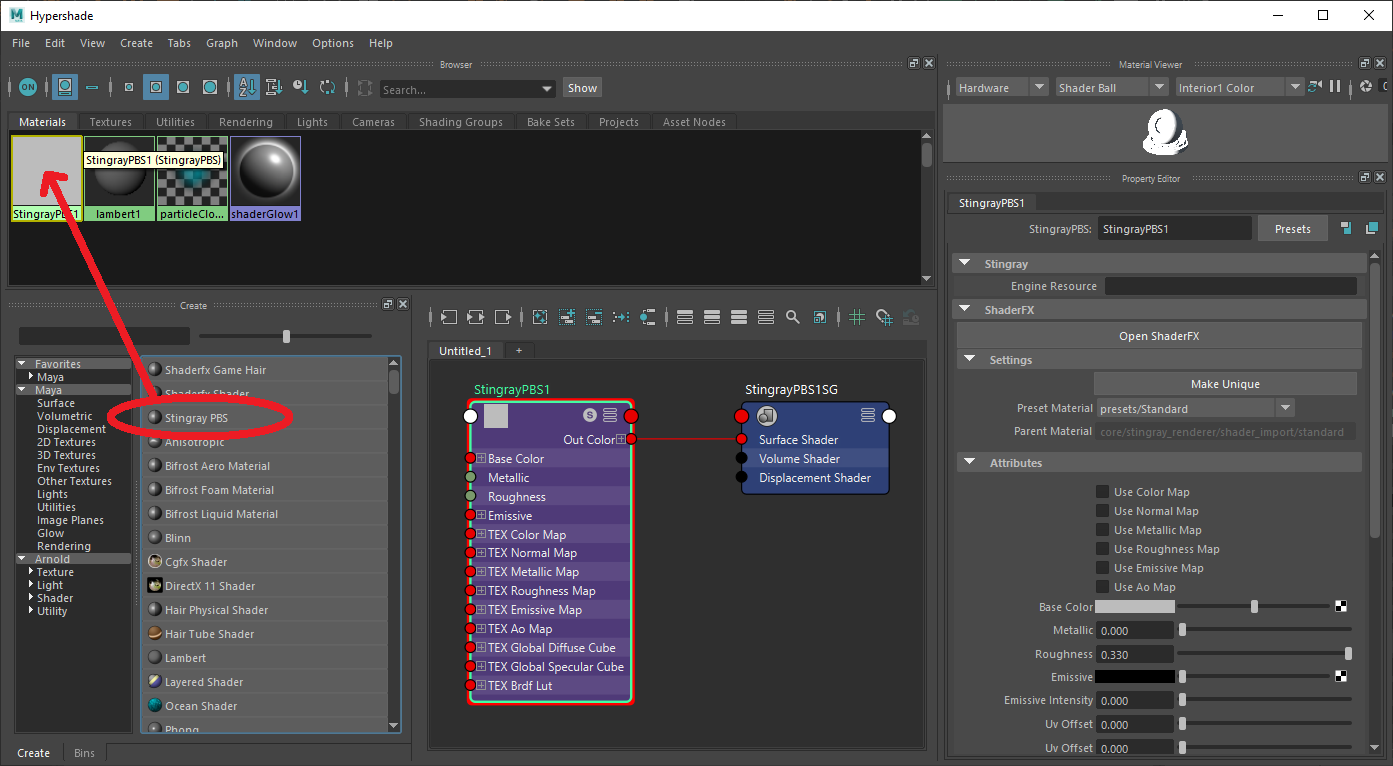Select the shaderGlow1 material thumbnail

265,172
